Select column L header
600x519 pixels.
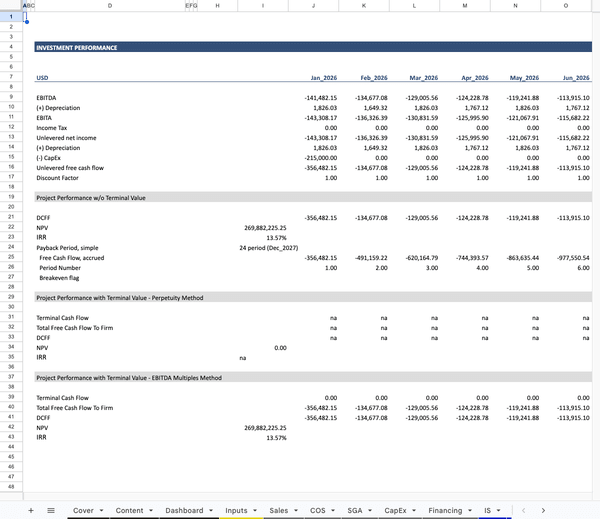click(414, 6)
